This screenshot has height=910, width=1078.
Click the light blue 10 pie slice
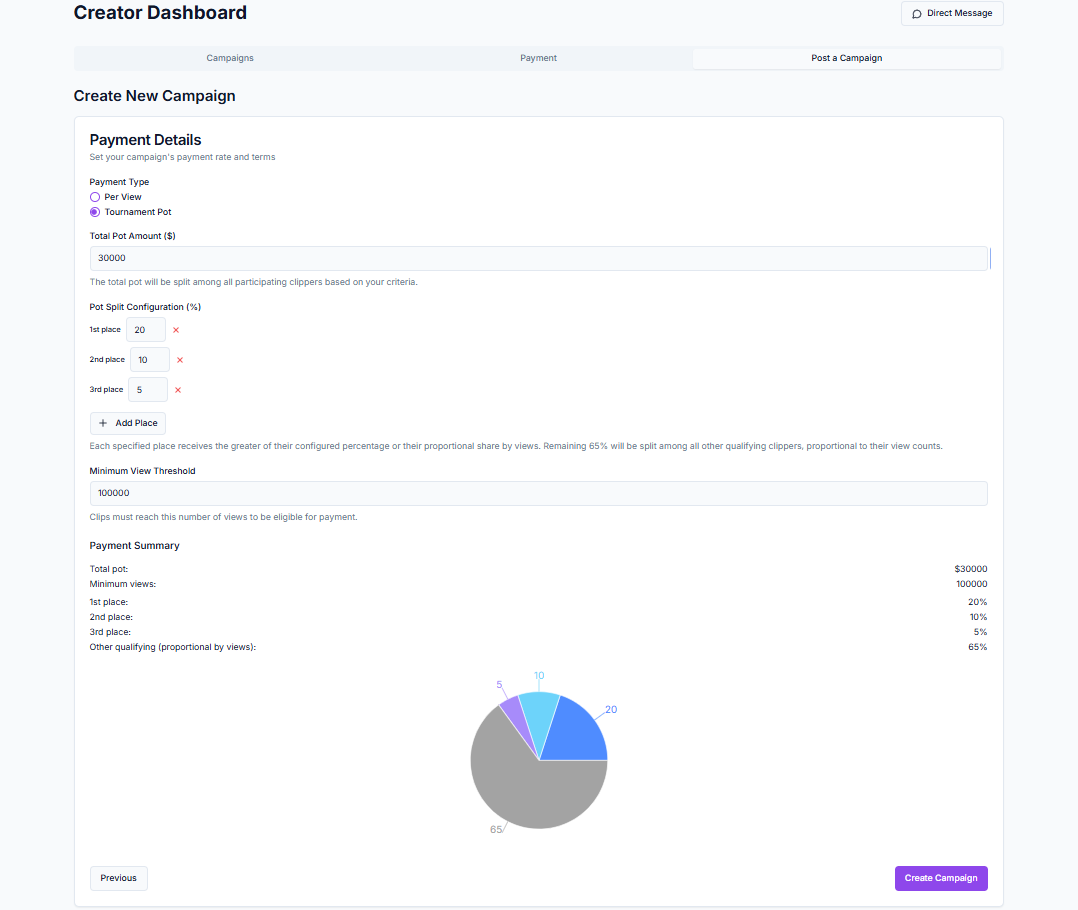pyautogui.click(x=540, y=715)
